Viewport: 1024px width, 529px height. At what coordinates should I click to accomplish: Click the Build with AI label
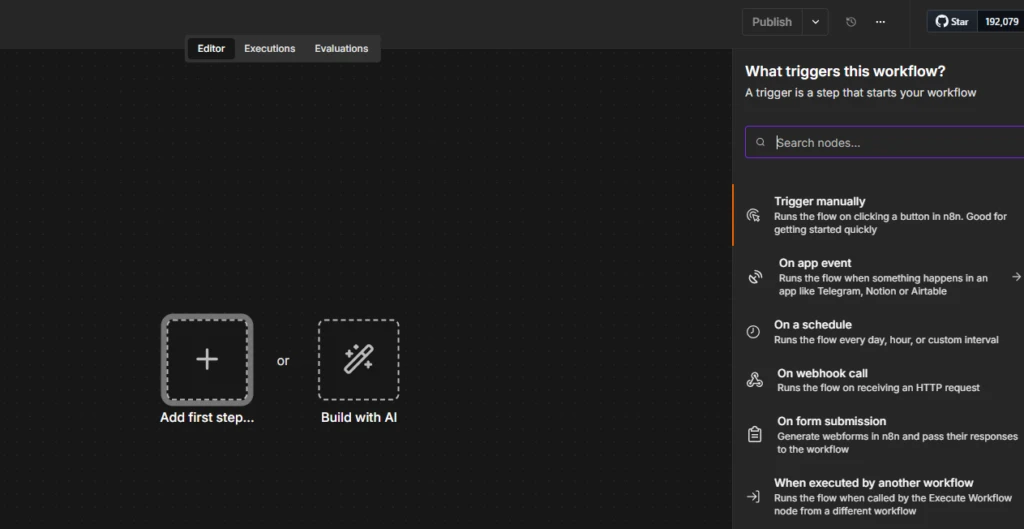[359, 418]
